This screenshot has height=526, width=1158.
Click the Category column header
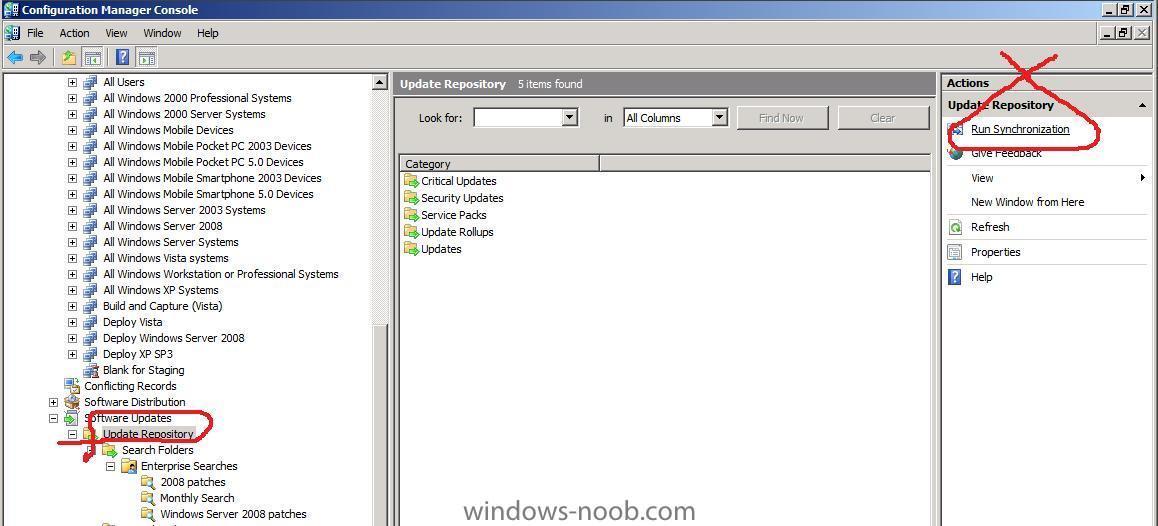[x=500, y=164]
